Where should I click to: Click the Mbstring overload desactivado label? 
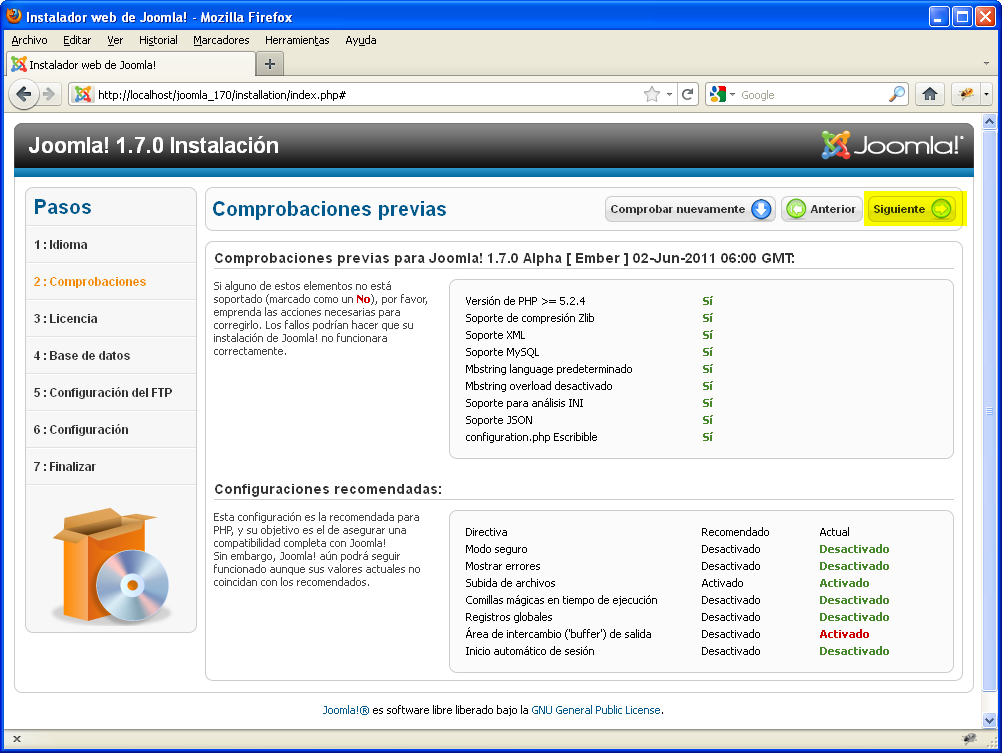(539, 386)
